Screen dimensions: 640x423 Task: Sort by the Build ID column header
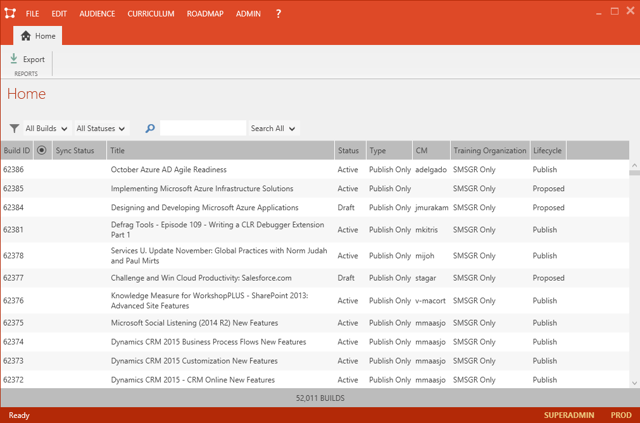[x=17, y=150]
